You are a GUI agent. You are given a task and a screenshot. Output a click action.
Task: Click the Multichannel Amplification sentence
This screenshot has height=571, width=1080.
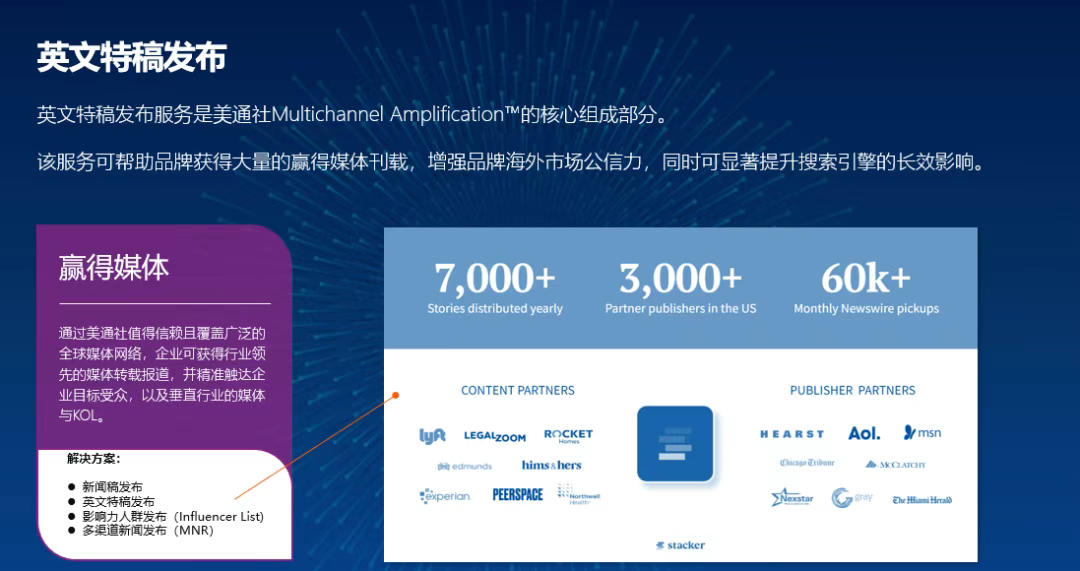click(353, 114)
